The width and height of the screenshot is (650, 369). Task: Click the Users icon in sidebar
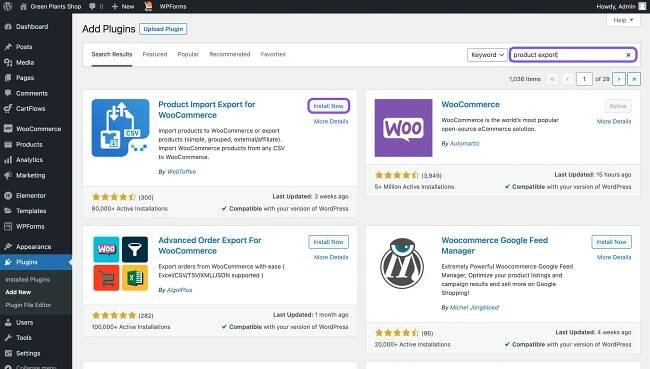(8, 322)
